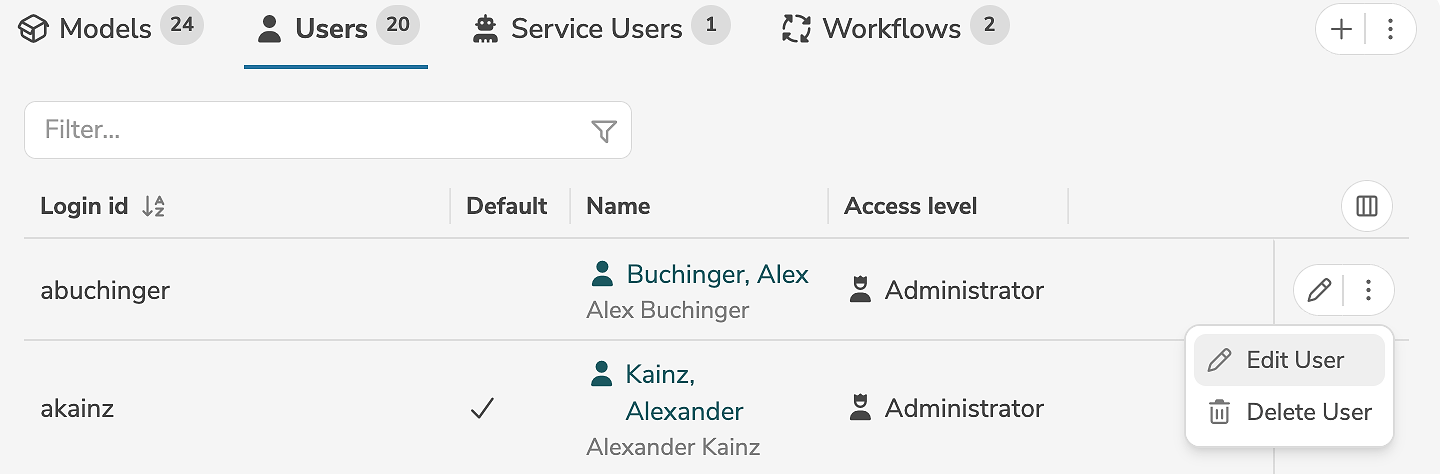Click the person icon beside Kainz, Alexander
1440x474 pixels.
pos(601,374)
